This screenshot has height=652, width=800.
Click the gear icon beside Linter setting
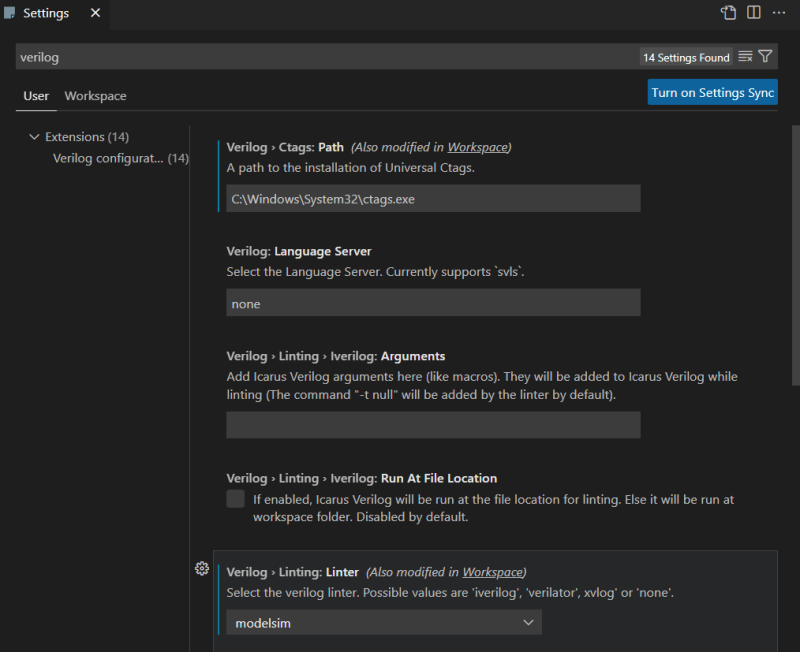tap(202, 568)
